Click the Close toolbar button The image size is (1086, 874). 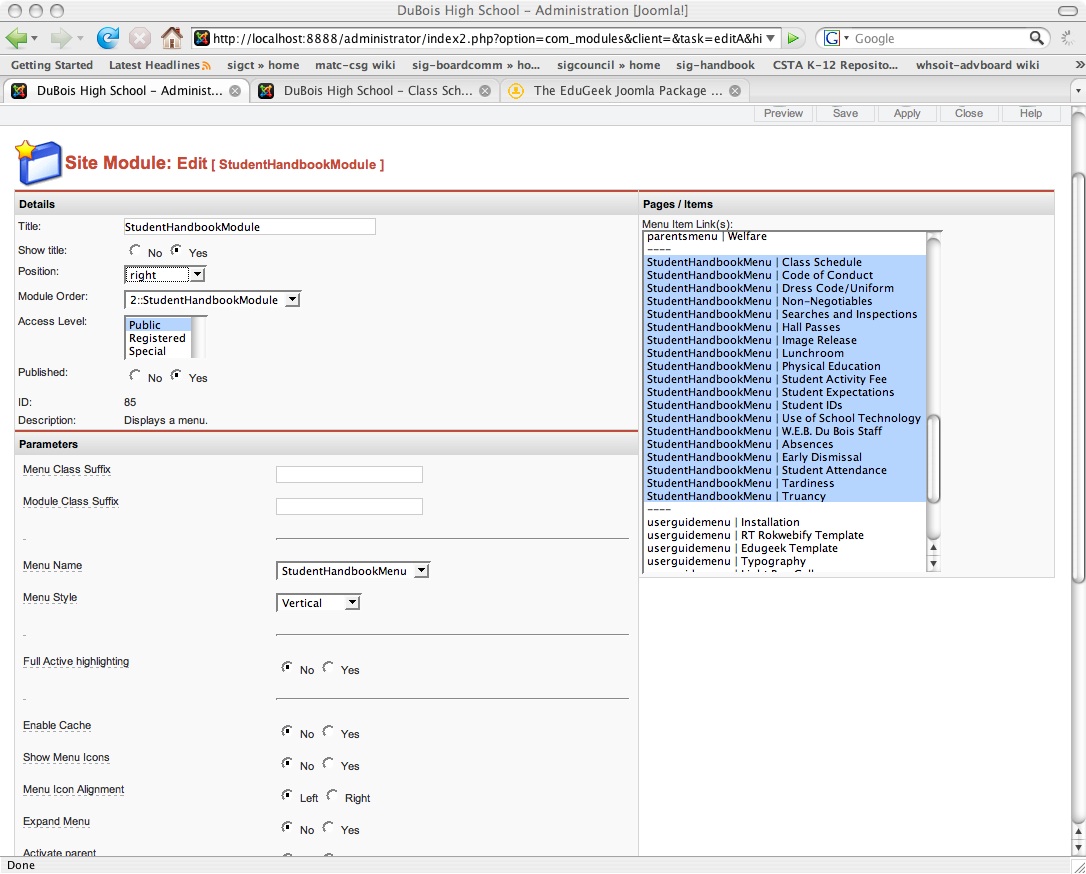pos(968,114)
